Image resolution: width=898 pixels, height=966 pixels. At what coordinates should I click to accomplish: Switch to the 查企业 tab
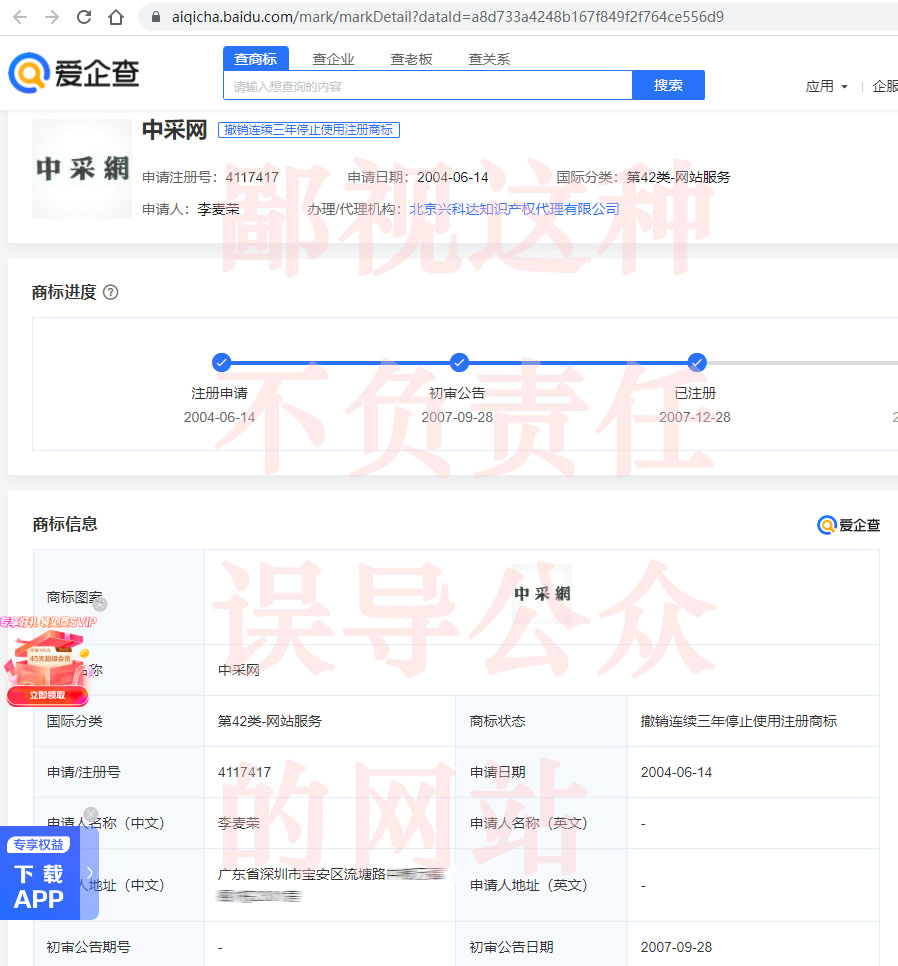333,59
